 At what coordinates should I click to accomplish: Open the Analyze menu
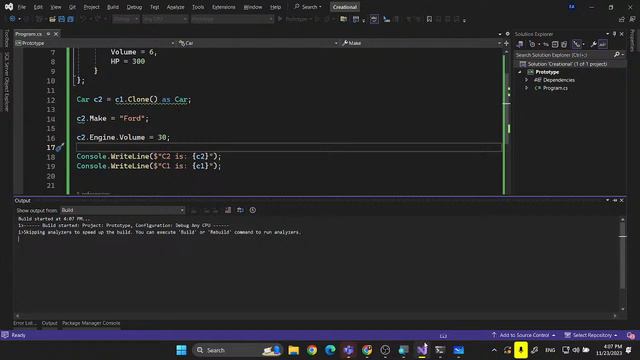[175, 7]
